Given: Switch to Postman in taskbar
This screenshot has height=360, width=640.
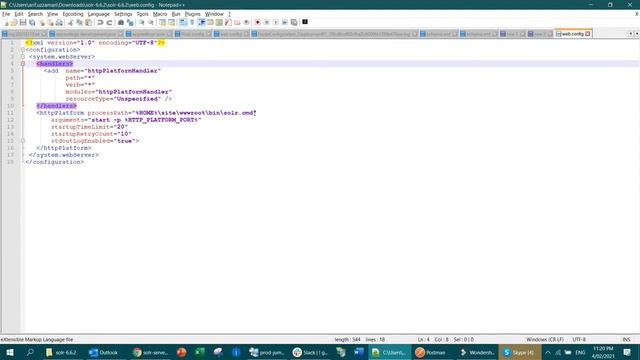Looking at the screenshot, I should [431, 352].
